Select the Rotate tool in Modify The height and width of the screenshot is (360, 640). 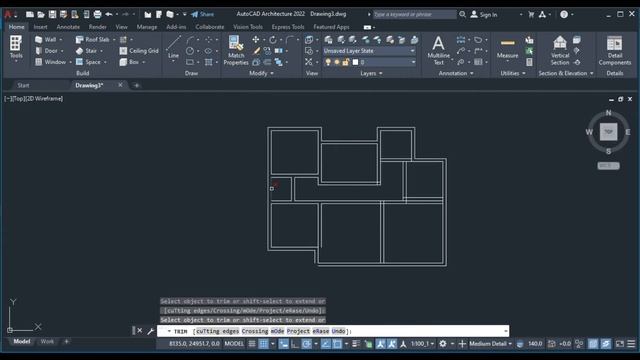273,40
